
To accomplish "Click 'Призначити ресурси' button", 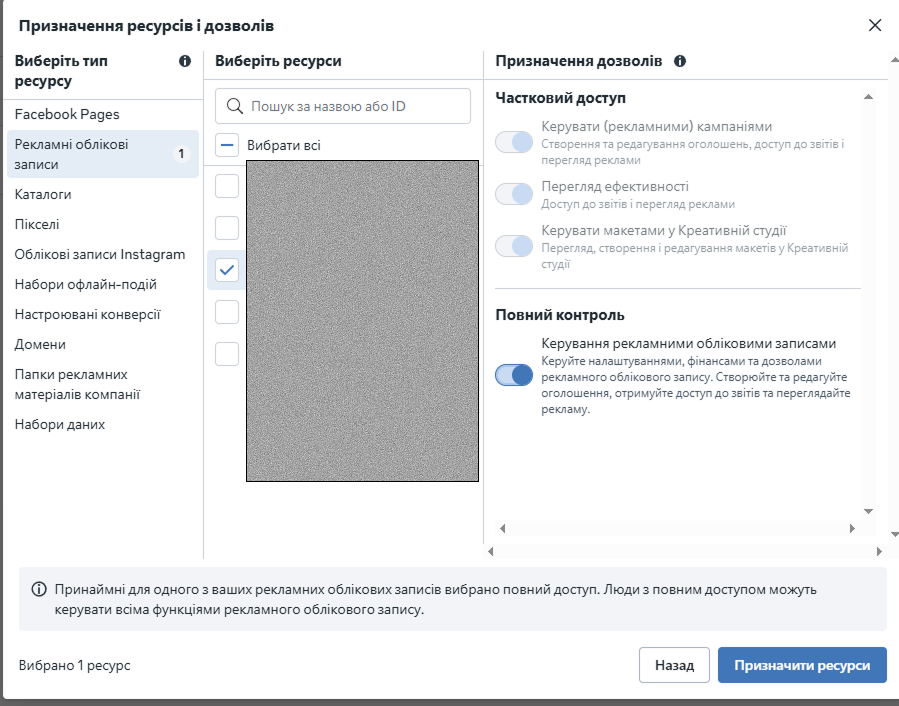I will 802,665.
